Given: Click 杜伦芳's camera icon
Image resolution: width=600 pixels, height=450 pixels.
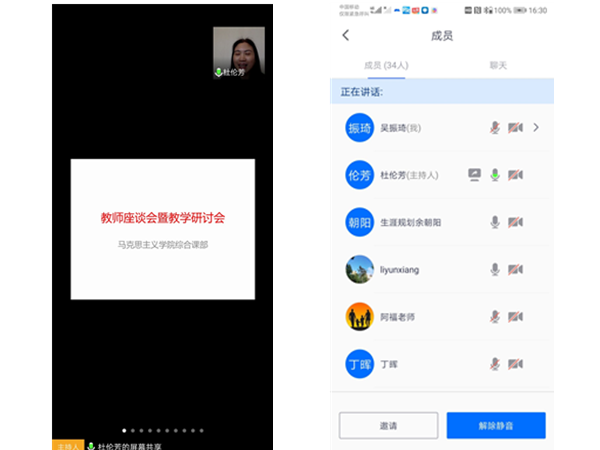Looking at the screenshot, I should coord(515,175).
